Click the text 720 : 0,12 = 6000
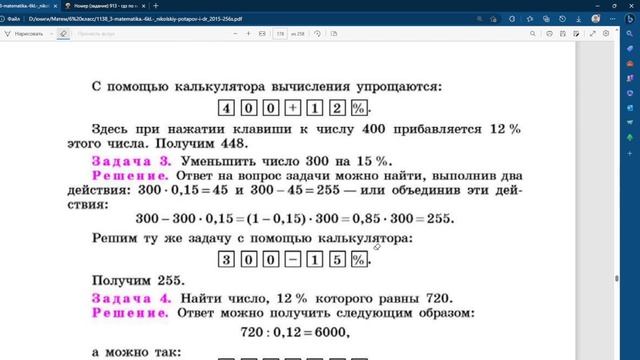 (295, 332)
